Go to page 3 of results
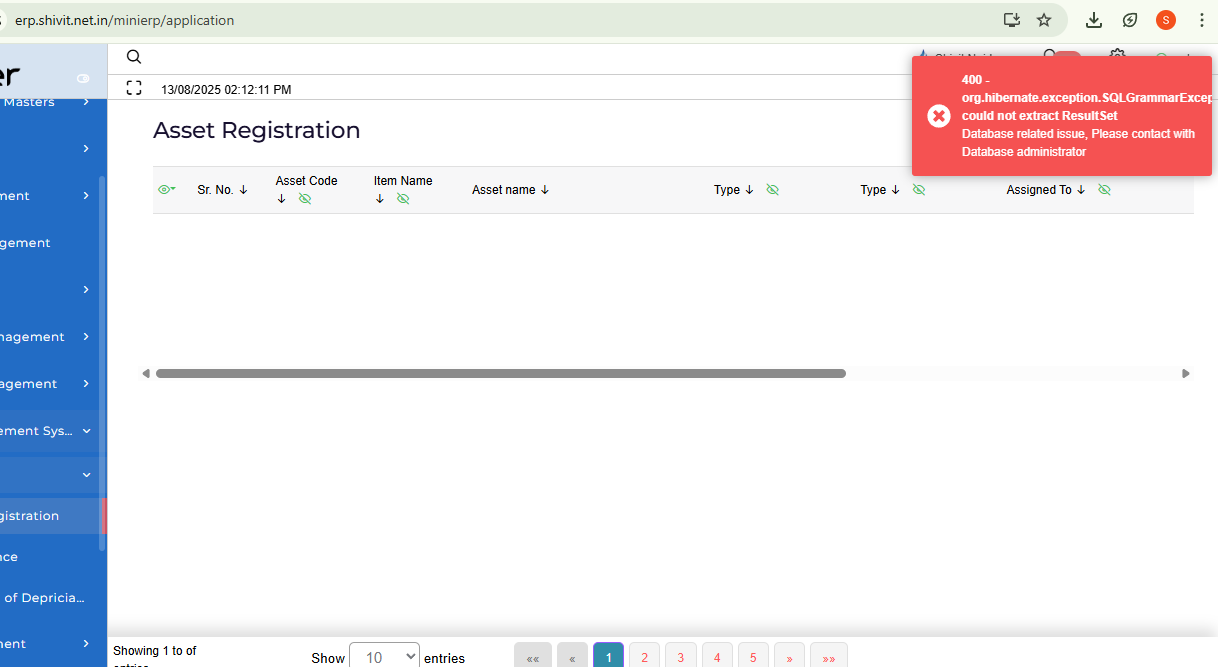The height and width of the screenshot is (667, 1218). [680, 657]
